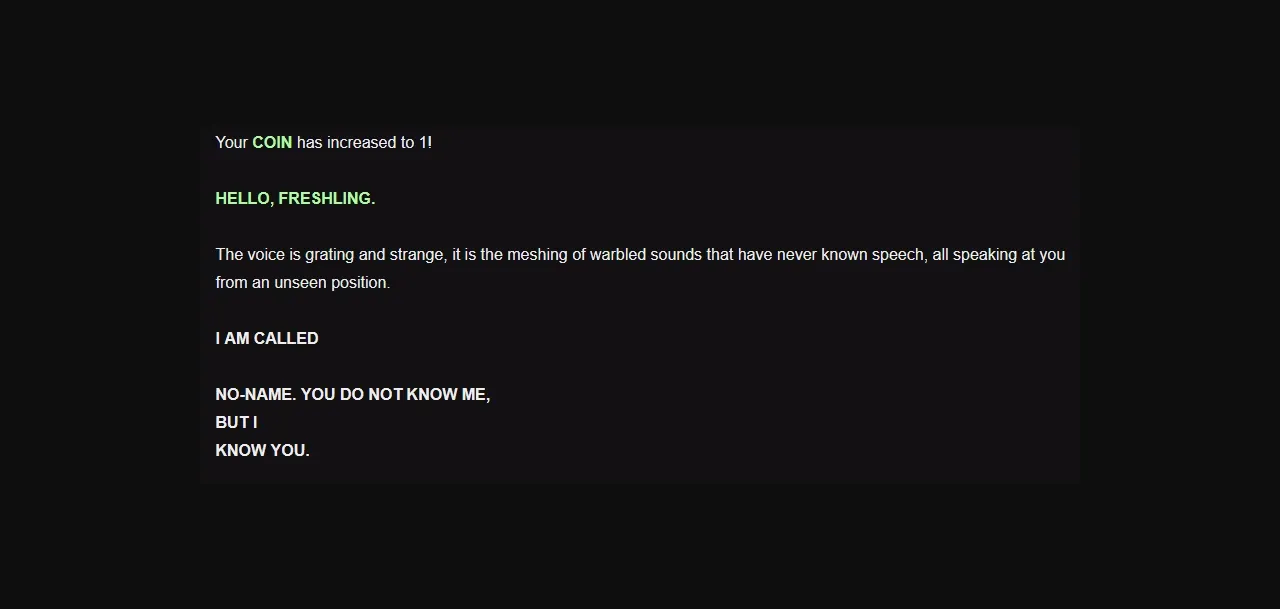The height and width of the screenshot is (609, 1280).
Task: Click the word "unseen" in the narration
Action: coord(299,282)
